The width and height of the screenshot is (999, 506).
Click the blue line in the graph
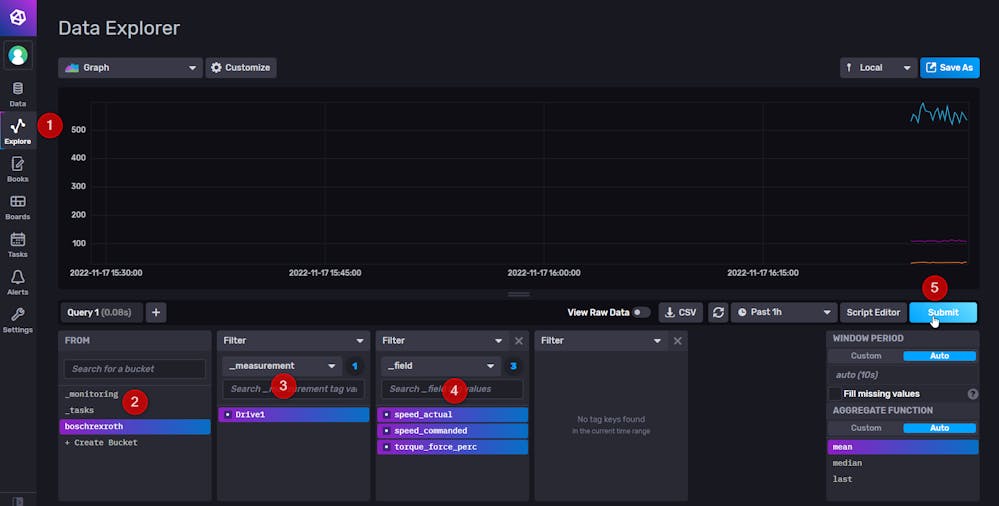coord(939,115)
